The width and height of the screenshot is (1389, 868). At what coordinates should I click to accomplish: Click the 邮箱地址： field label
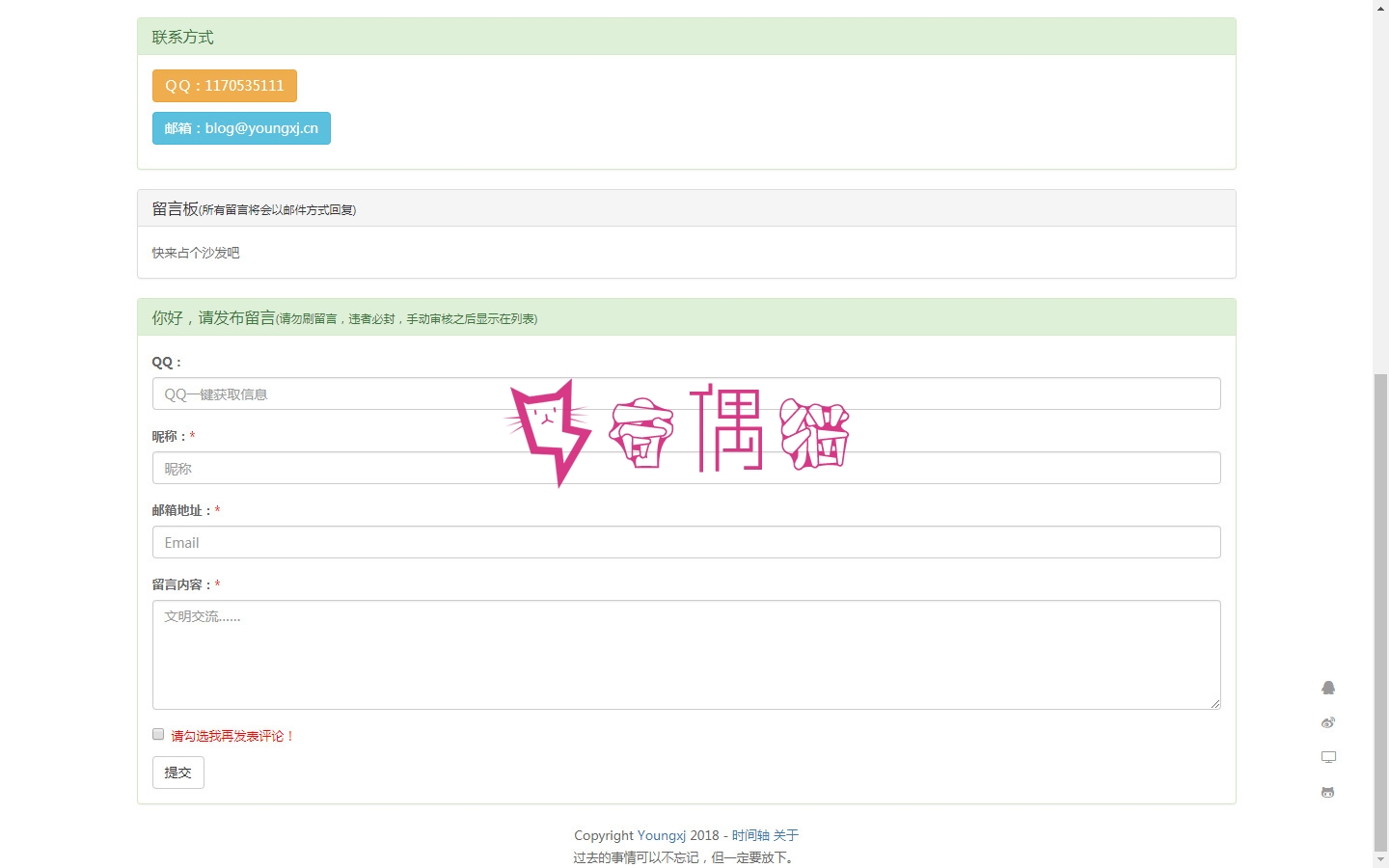[181, 510]
